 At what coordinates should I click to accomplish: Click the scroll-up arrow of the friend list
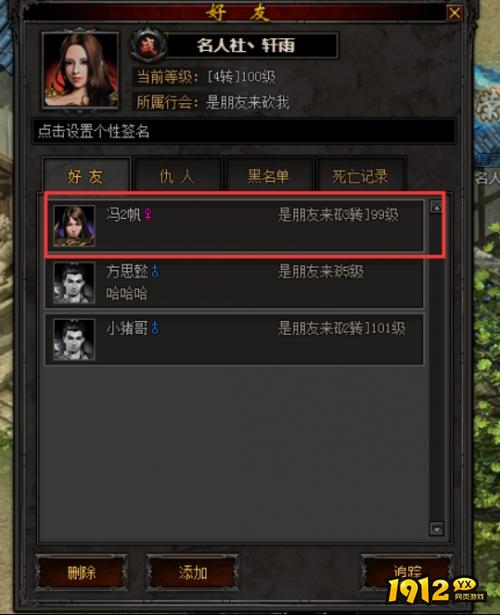[436, 206]
